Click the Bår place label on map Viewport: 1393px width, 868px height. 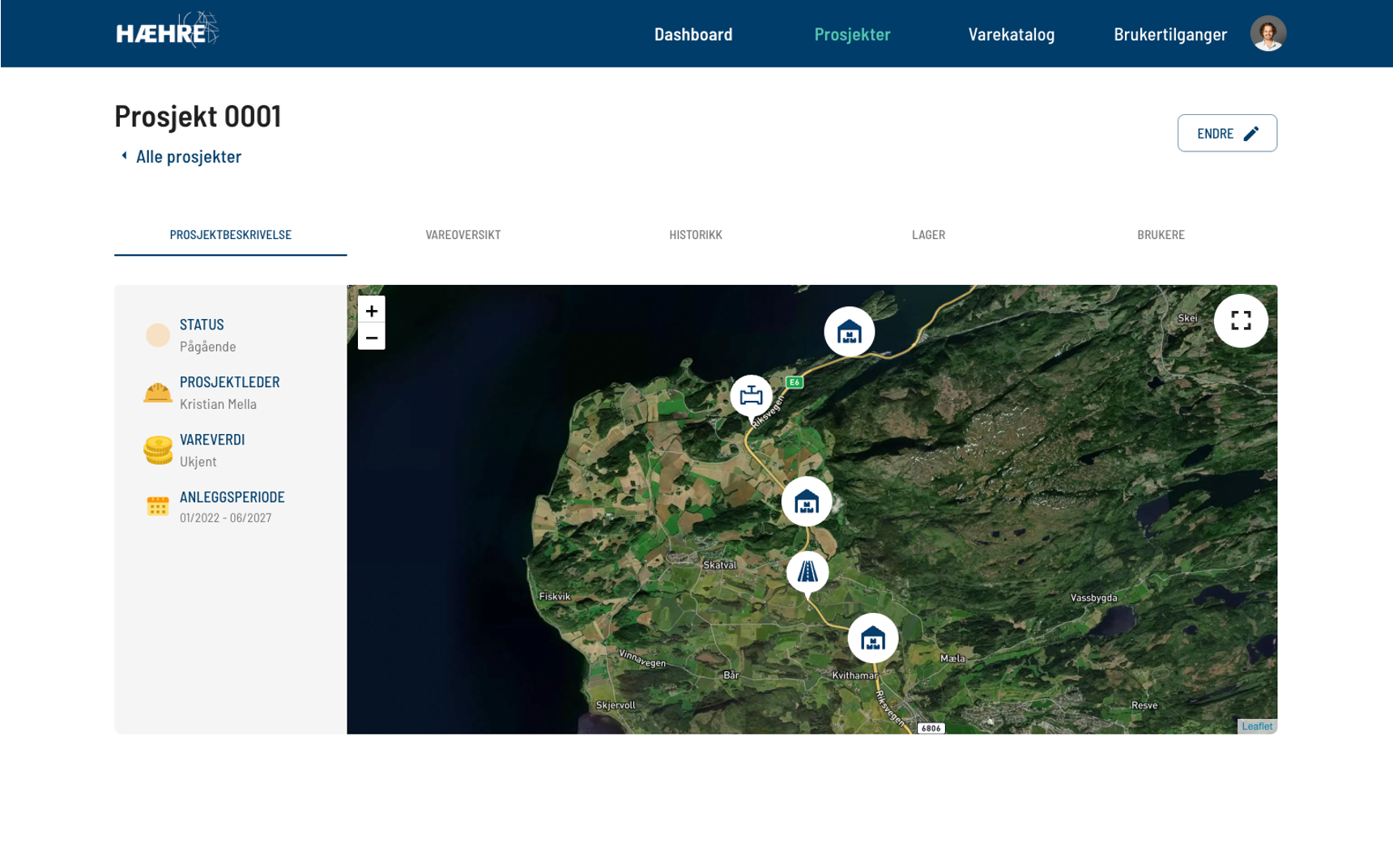pos(731,674)
